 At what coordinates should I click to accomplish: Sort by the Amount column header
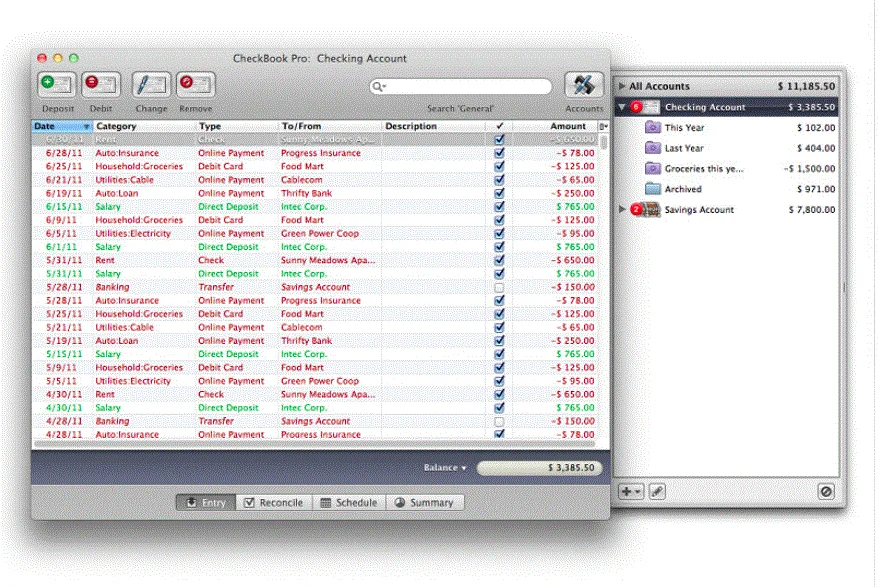click(555, 126)
